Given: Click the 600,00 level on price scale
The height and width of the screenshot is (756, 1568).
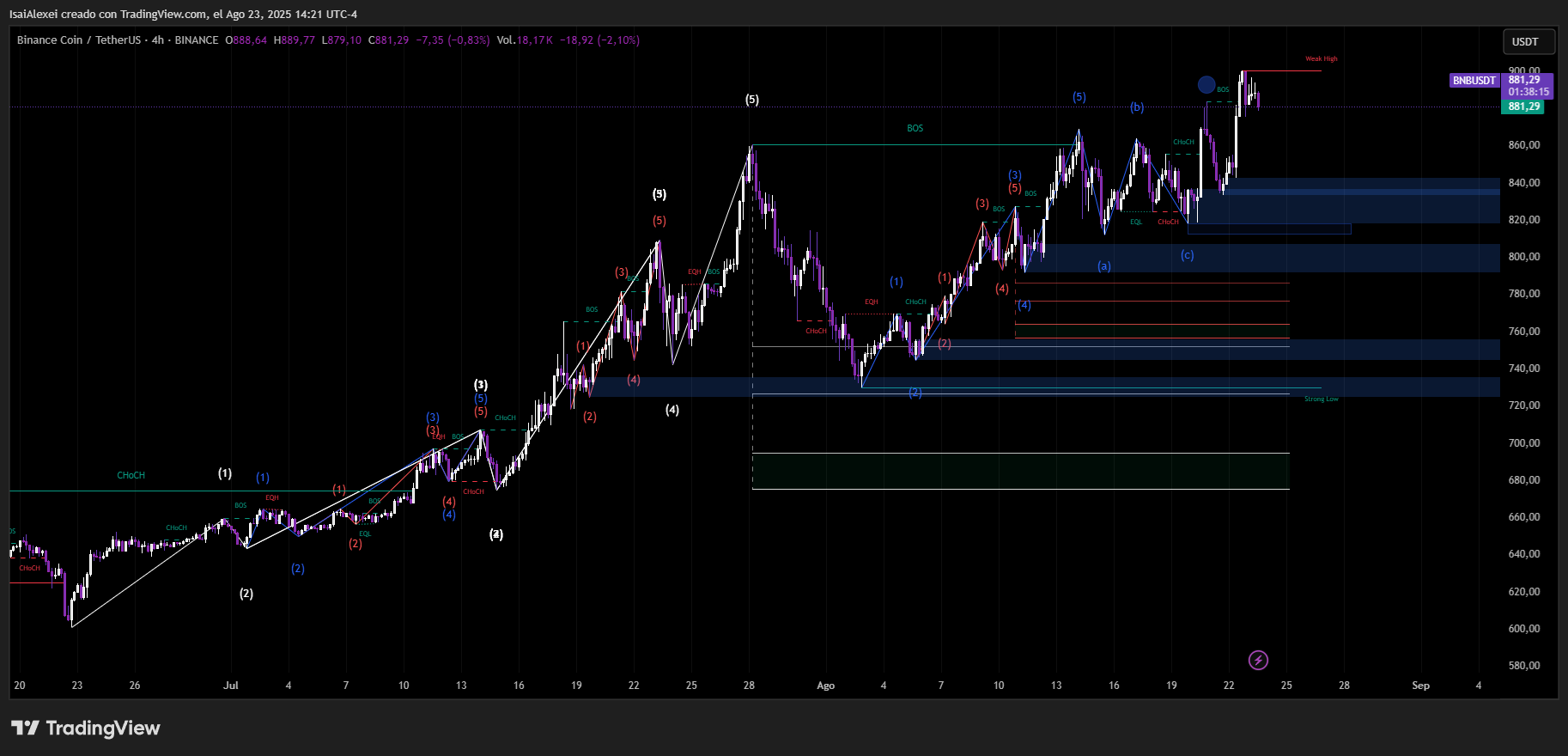Looking at the screenshot, I should click(x=1523, y=629).
